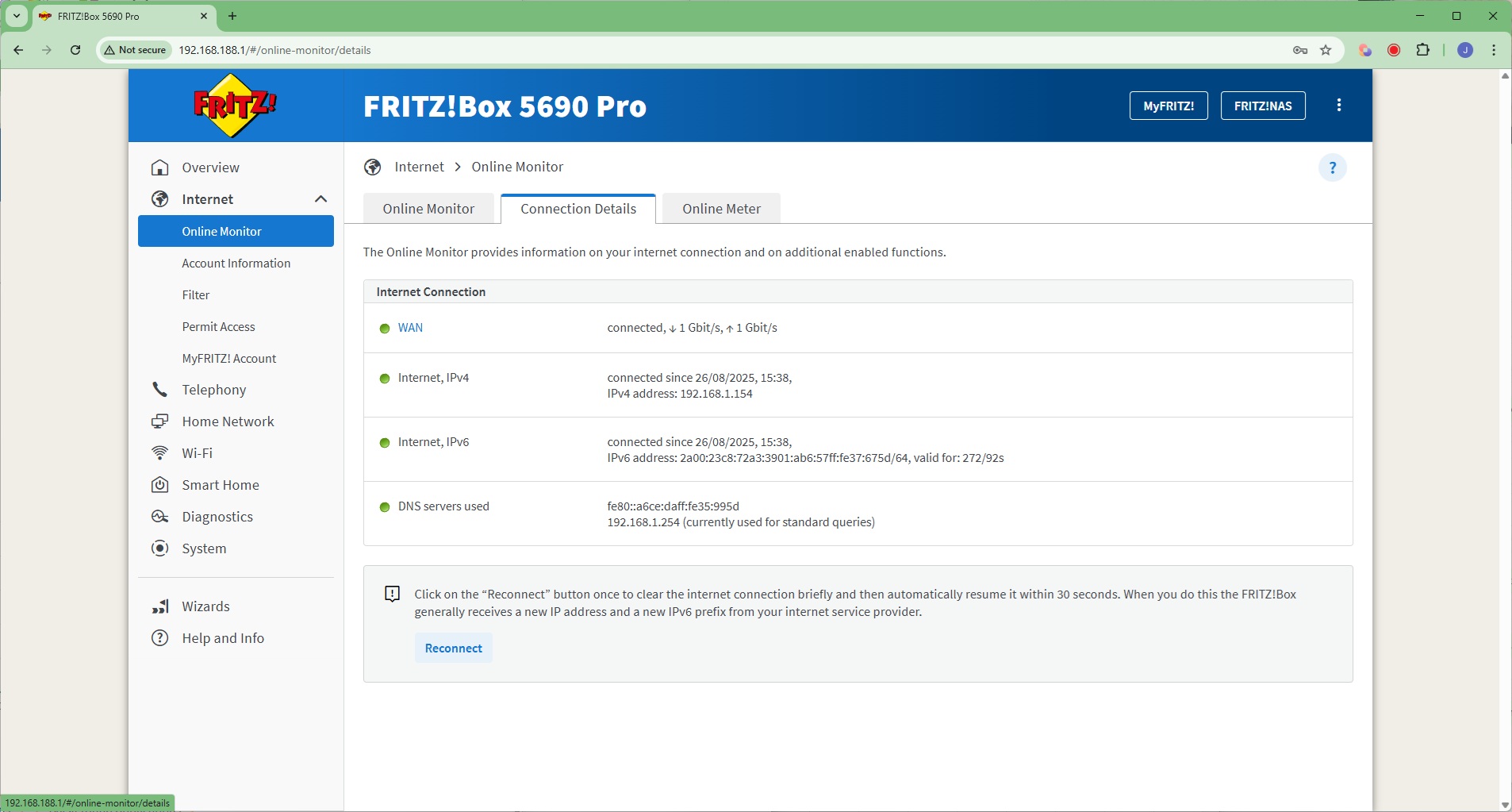This screenshot has height=812, width=1512.
Task: Open the Chrome profile avatar
Action: (x=1465, y=50)
